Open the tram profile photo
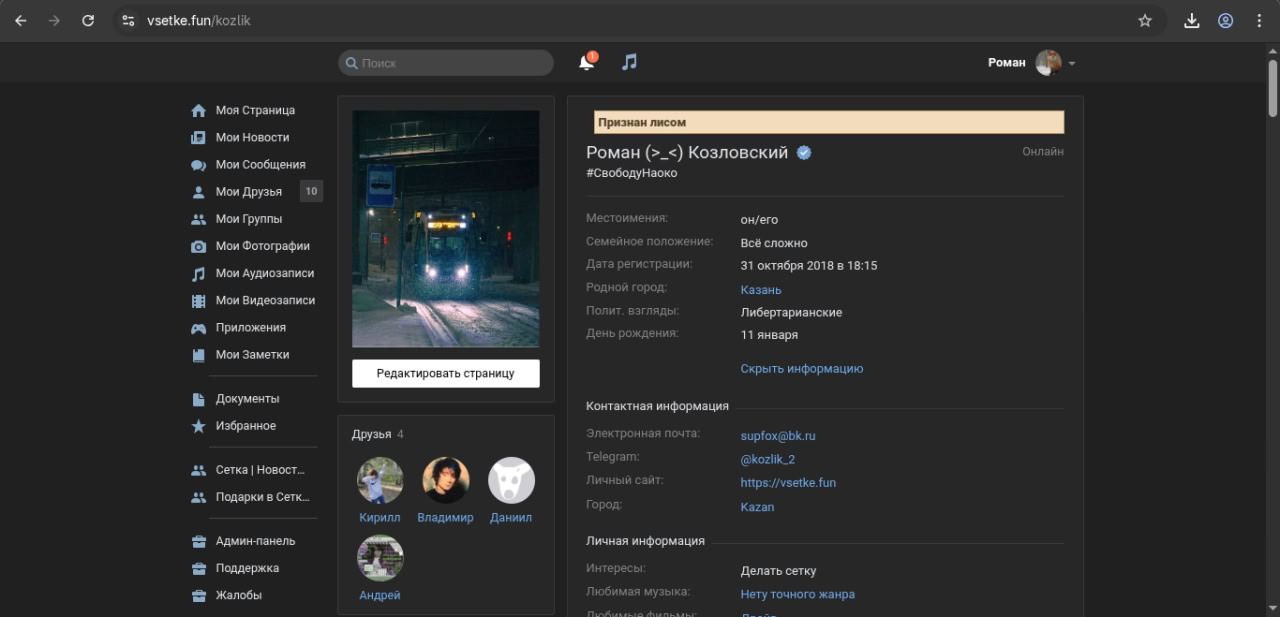 (x=446, y=228)
